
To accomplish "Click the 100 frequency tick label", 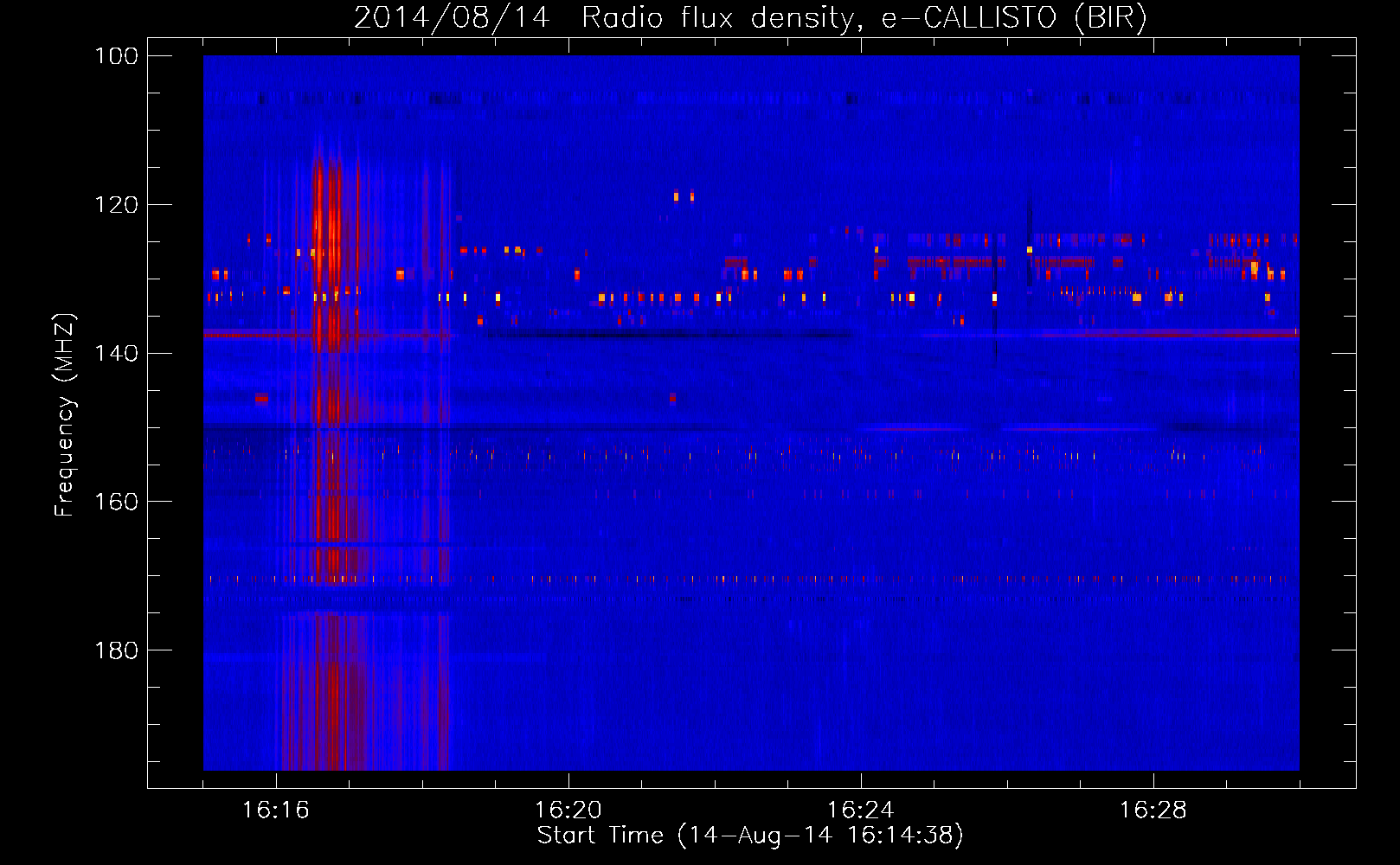I will 117,56.
